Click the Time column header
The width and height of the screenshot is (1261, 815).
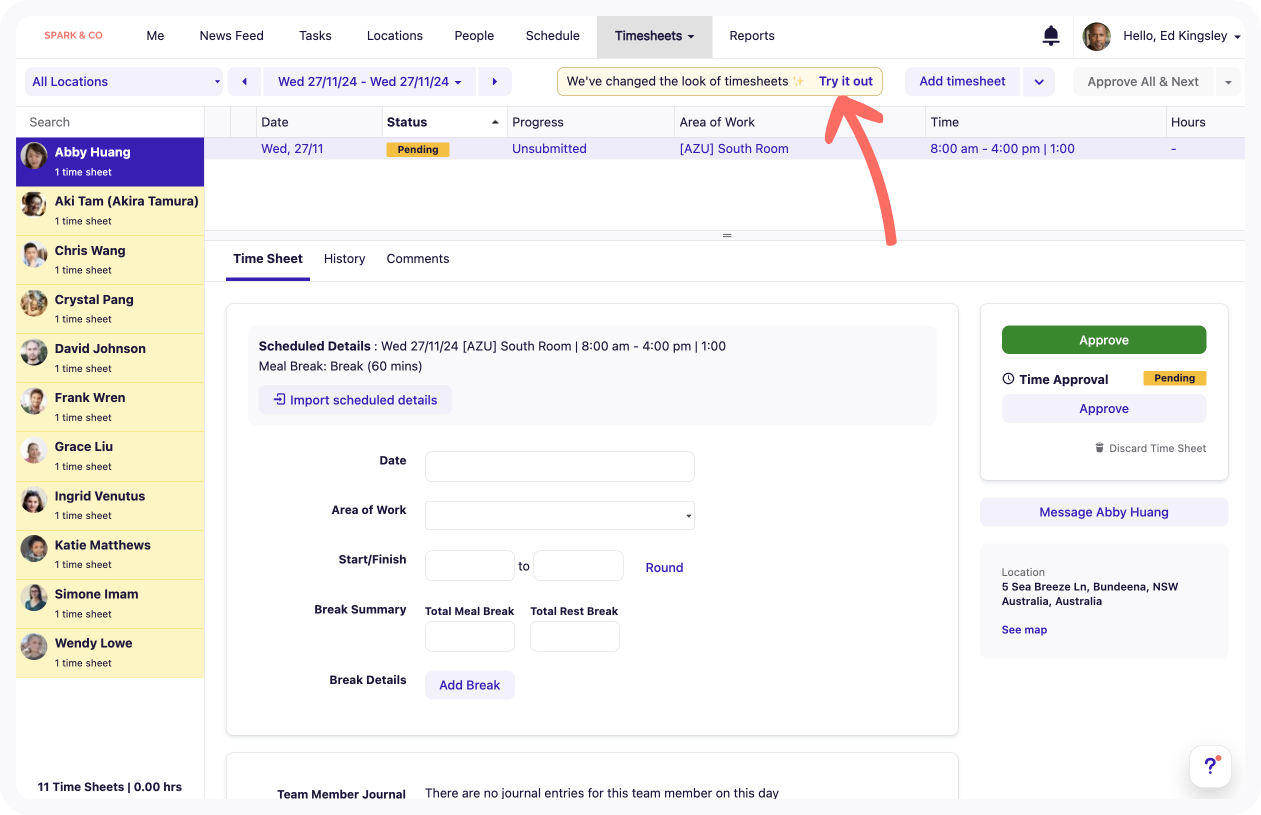click(x=1046, y=122)
